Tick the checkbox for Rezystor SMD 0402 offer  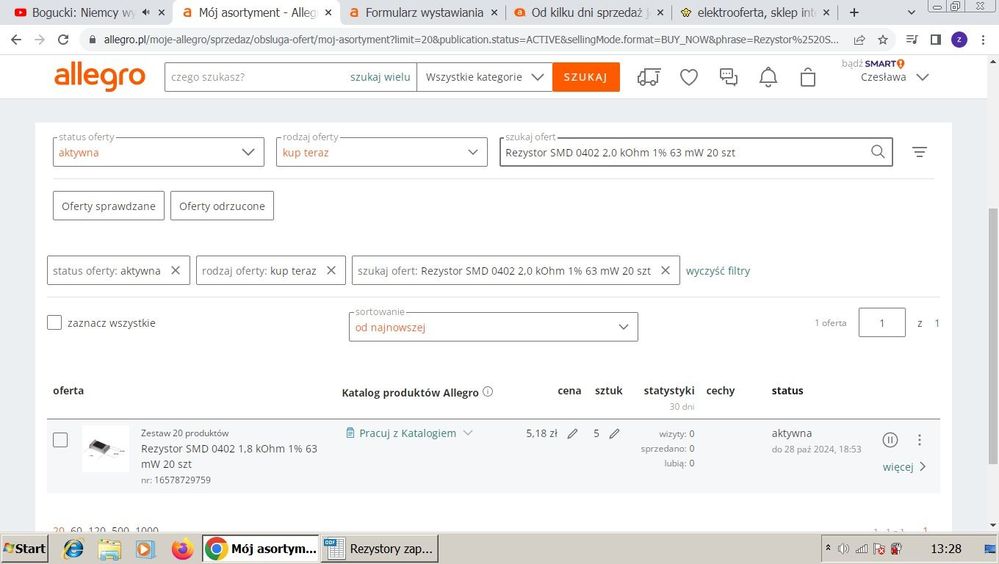point(61,440)
